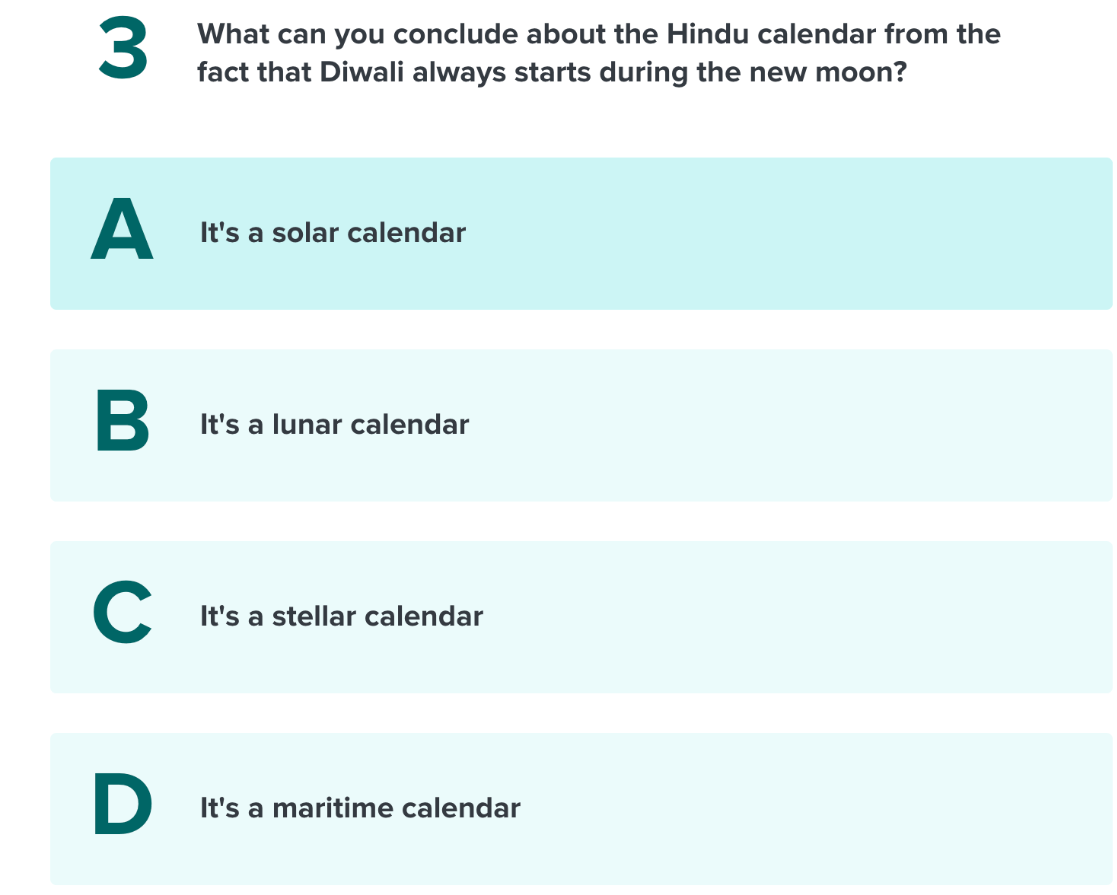
Task: Select answer letter A
Action: 122,229
